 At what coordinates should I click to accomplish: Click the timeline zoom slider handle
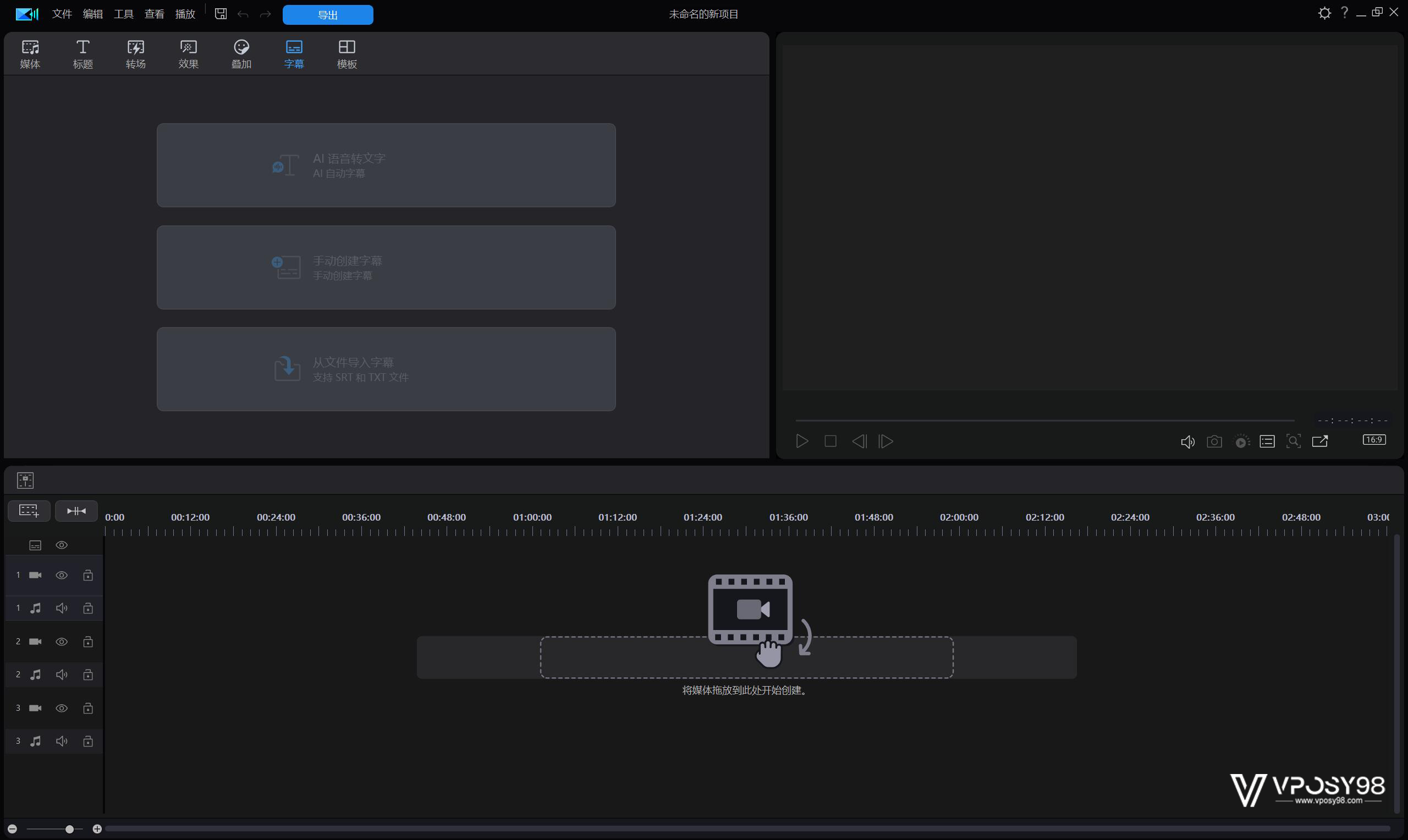pyautogui.click(x=69, y=828)
